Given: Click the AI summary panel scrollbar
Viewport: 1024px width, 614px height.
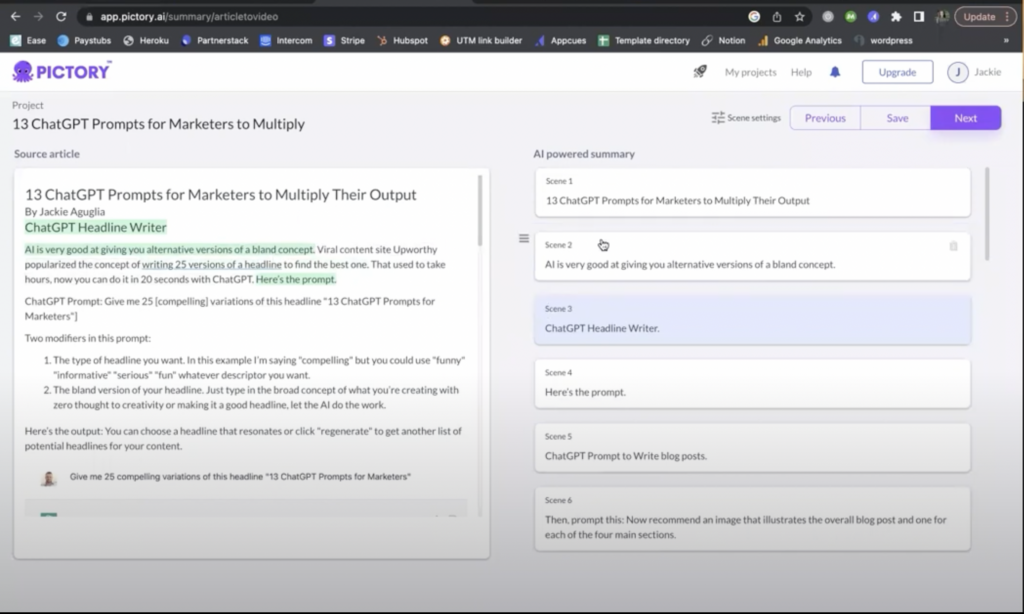Looking at the screenshot, I should pos(986,214).
